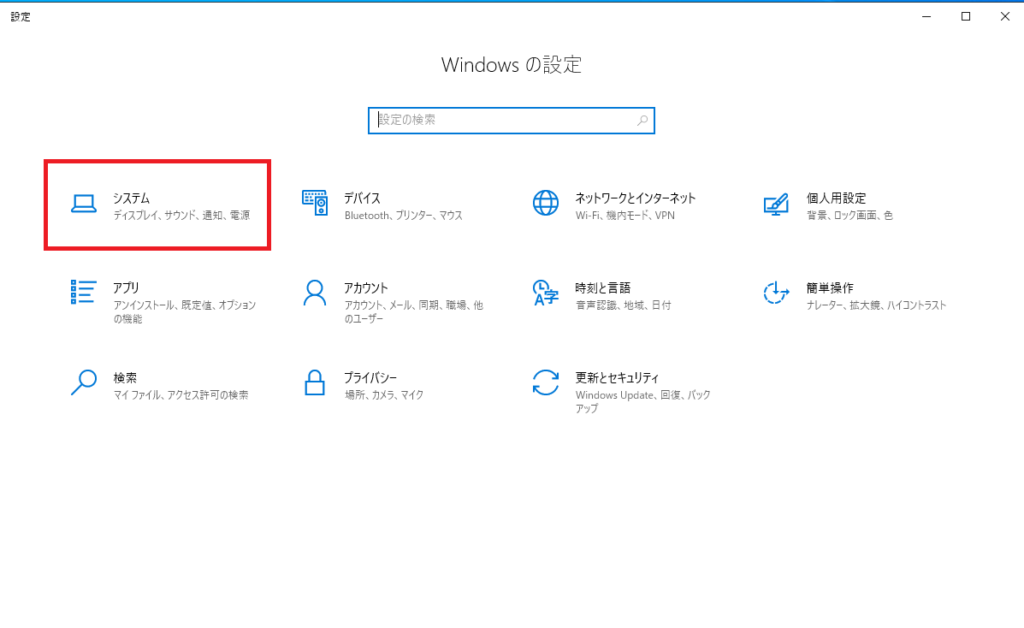Click the circular arrows icon for 更新とセキュリティ
1024x628 pixels.
click(x=545, y=382)
